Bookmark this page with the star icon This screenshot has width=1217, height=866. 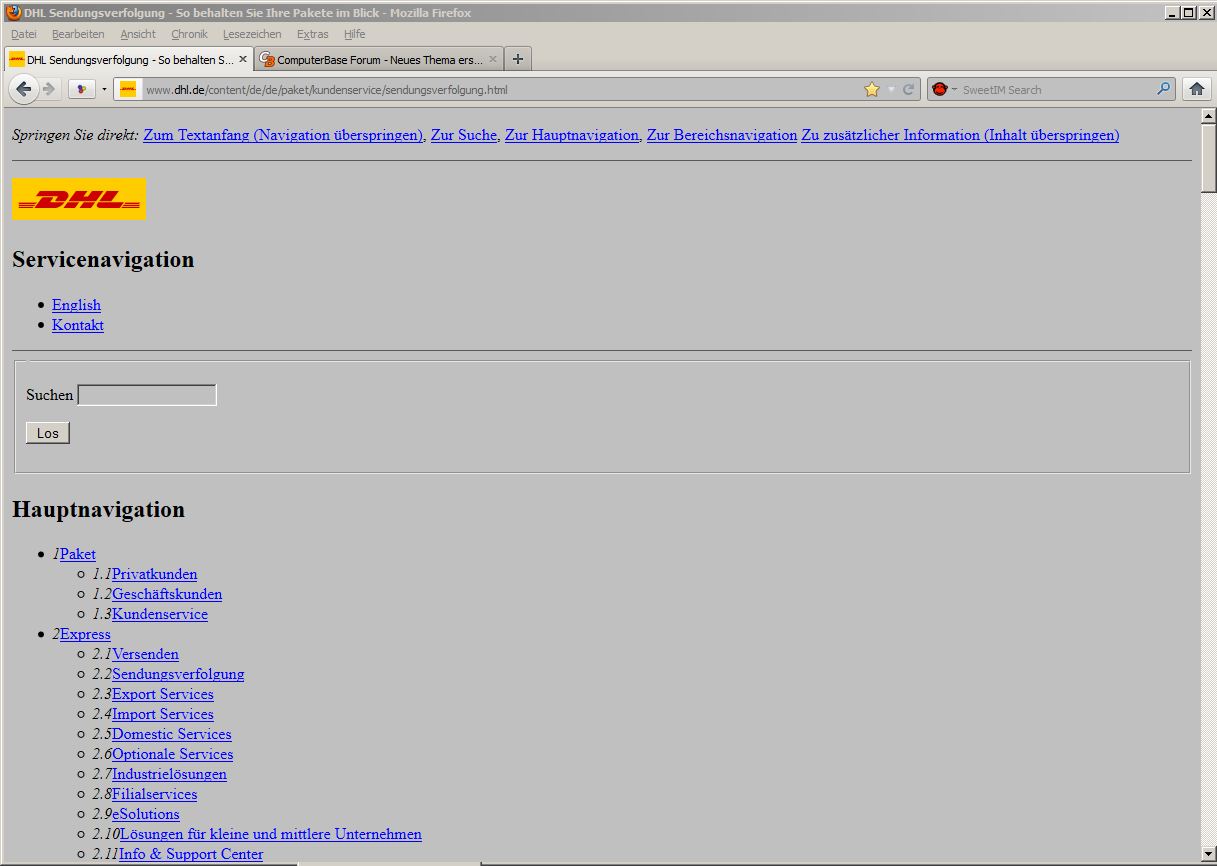[872, 89]
